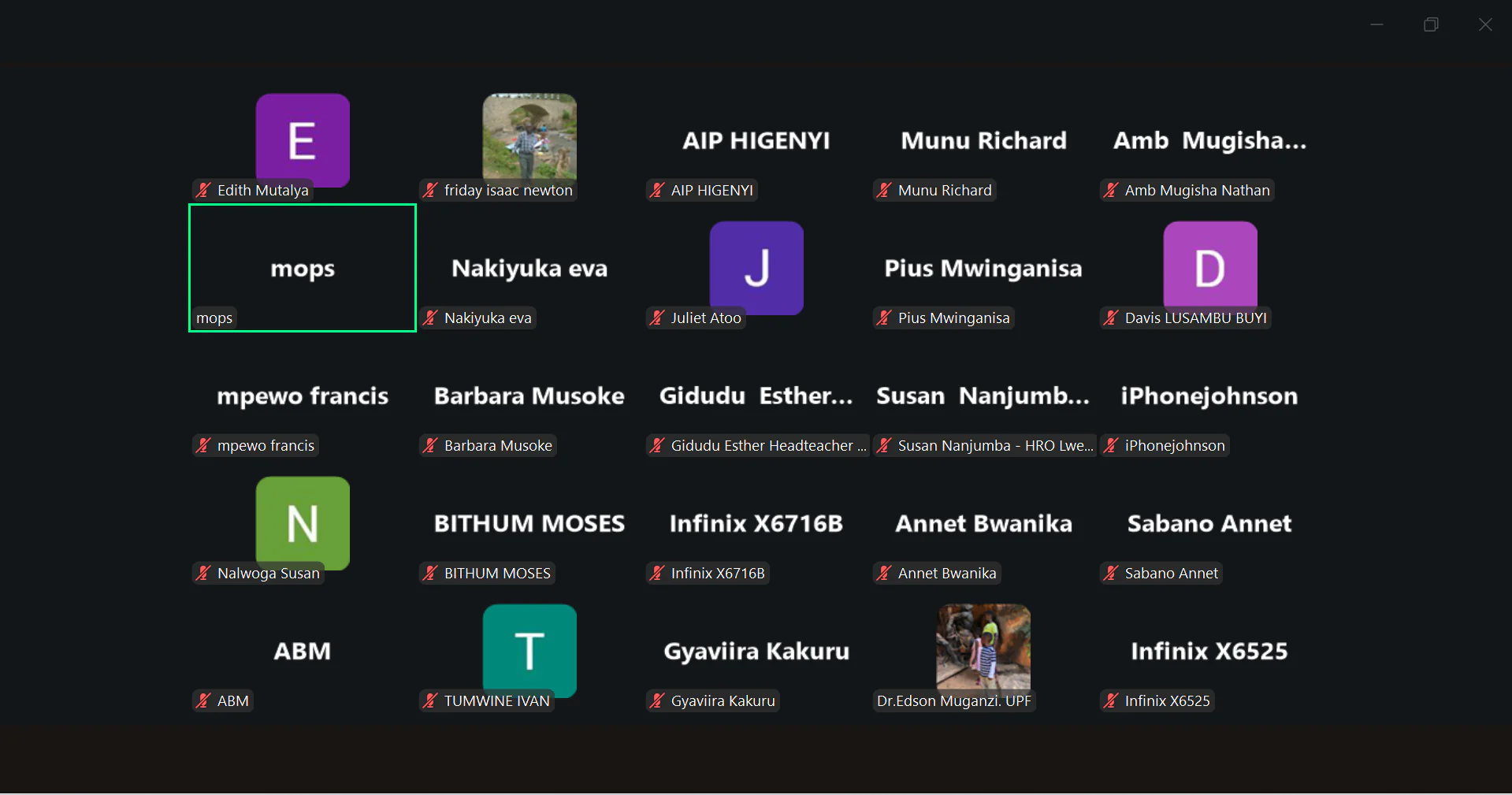Select the iPhonejohnson participant tile
The height and width of the screenshot is (795, 1512).
click(1209, 396)
